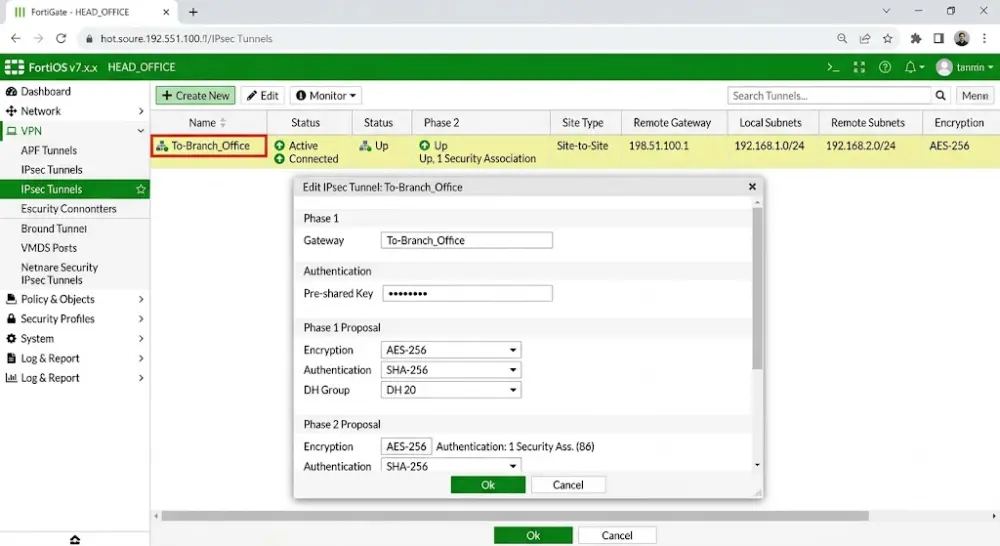The width and height of the screenshot is (1000, 546).
Task: Click the Phase 2 Up status icon
Action: 424,145
